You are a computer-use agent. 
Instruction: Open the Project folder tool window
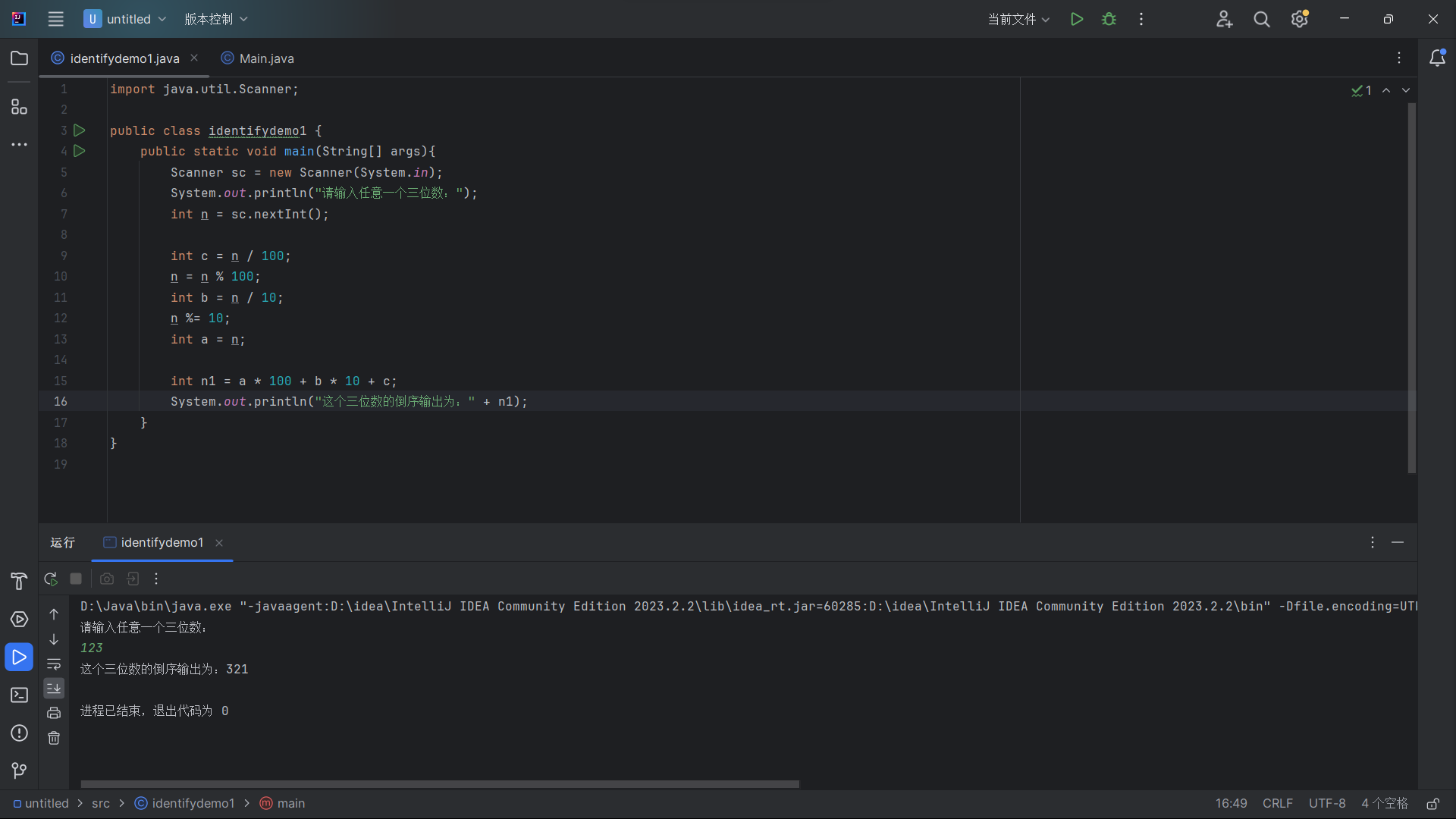point(19,58)
